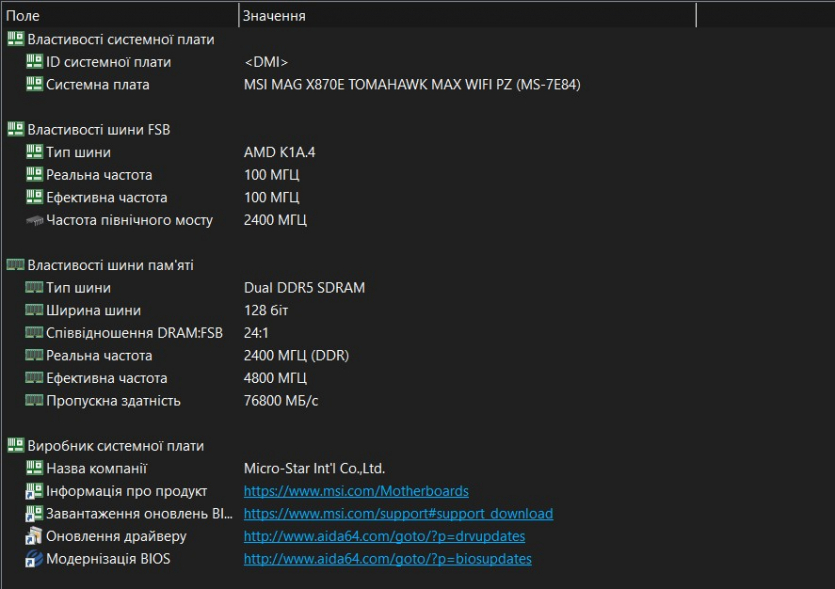Select the icon beside Частота північного мосту

click(35, 220)
